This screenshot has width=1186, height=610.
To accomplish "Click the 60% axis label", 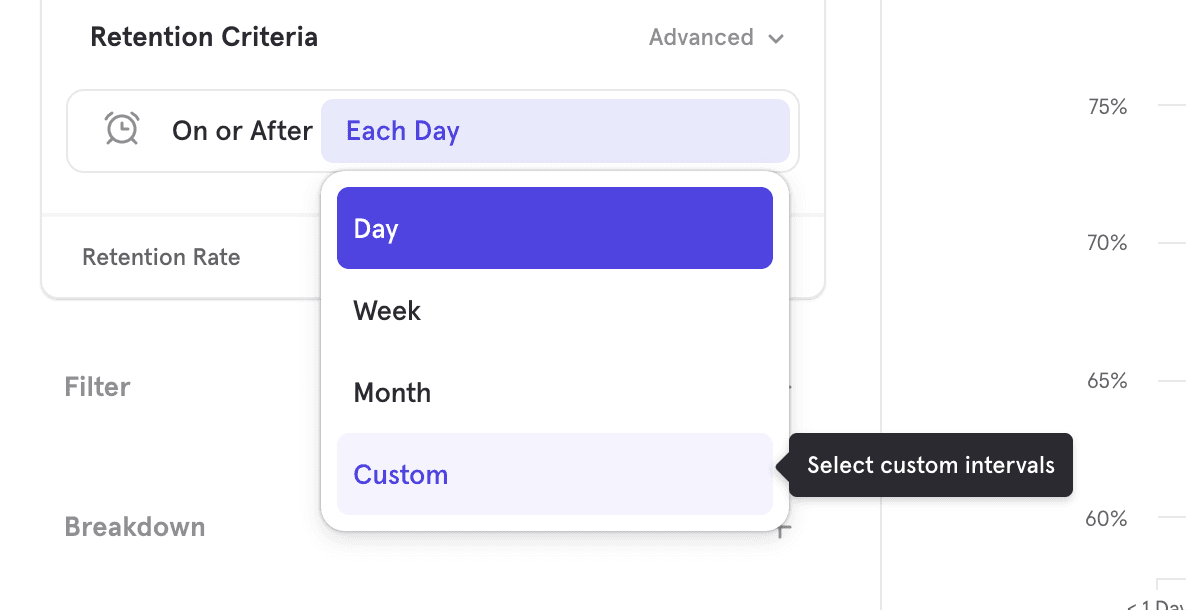I will tap(1105, 519).
